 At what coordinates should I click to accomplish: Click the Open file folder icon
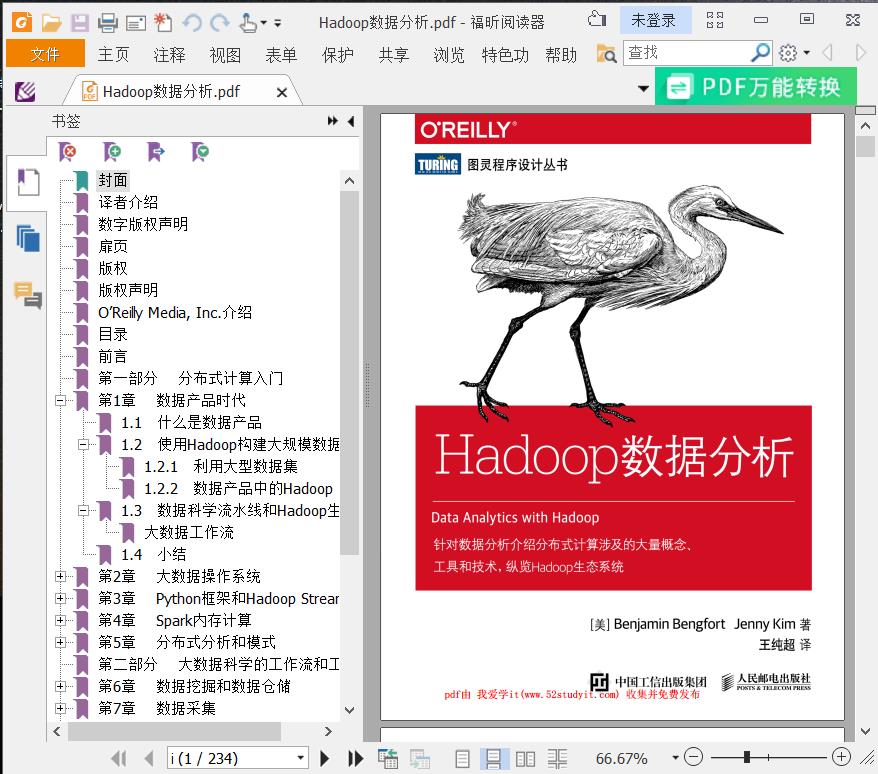tap(51, 22)
